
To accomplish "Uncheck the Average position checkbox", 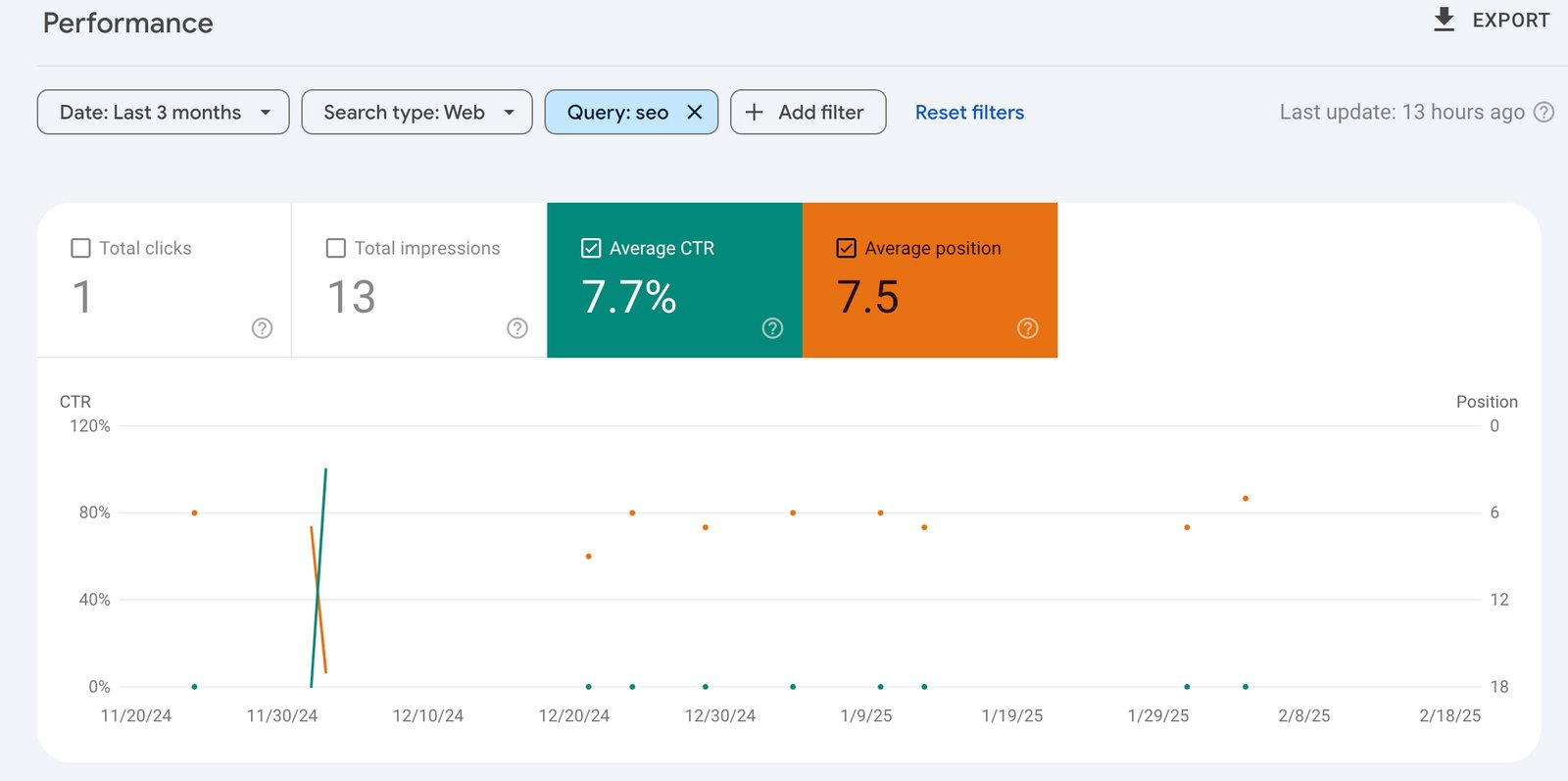I will (846, 248).
